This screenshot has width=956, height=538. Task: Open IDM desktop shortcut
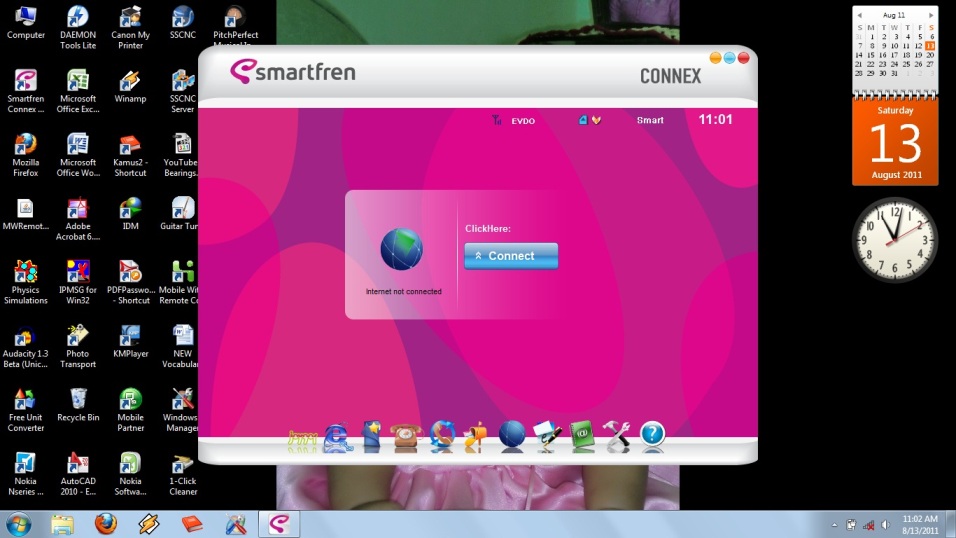pos(130,214)
